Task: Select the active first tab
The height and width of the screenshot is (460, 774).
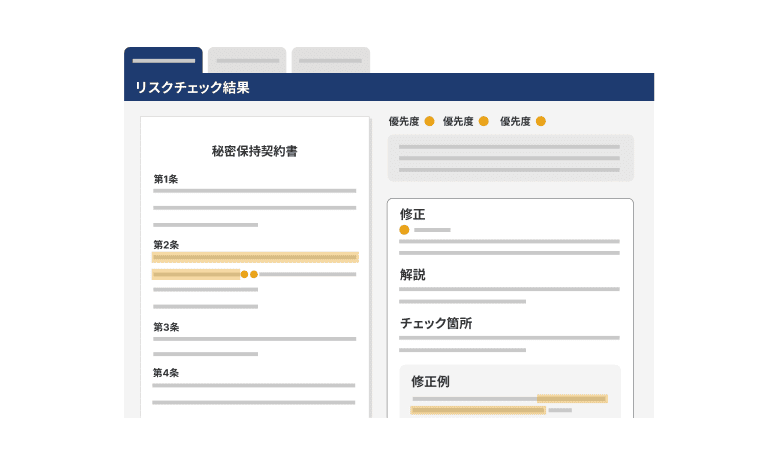Action: click(163, 60)
